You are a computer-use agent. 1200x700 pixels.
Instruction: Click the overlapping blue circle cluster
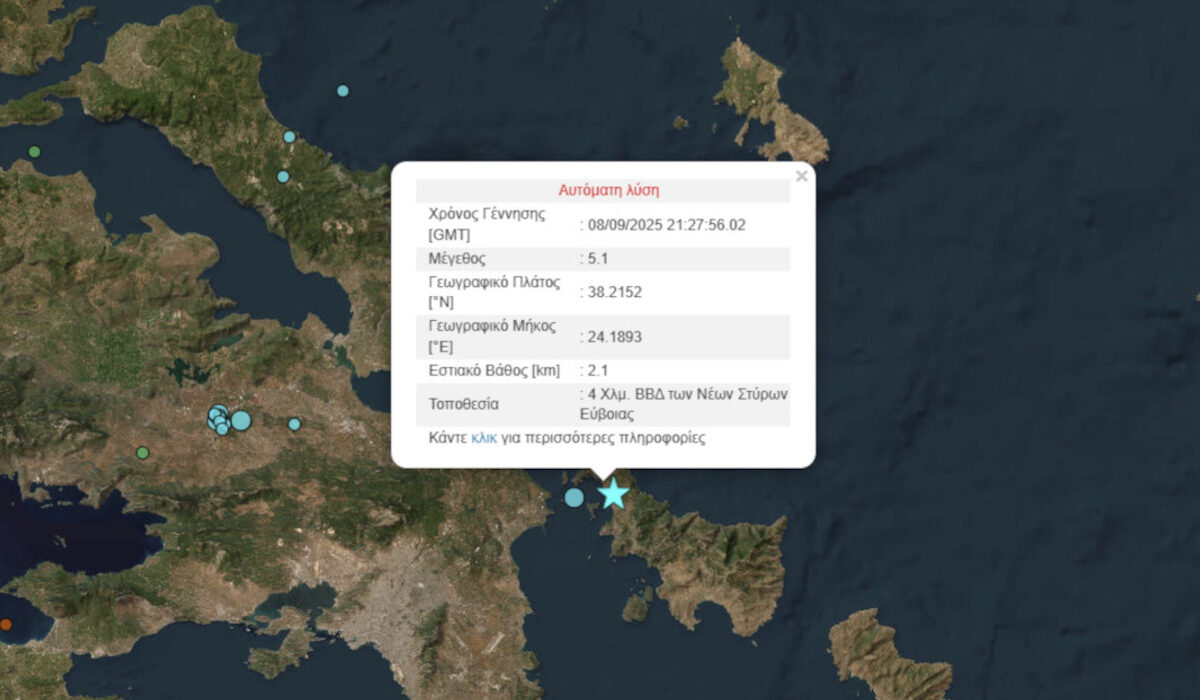(219, 419)
